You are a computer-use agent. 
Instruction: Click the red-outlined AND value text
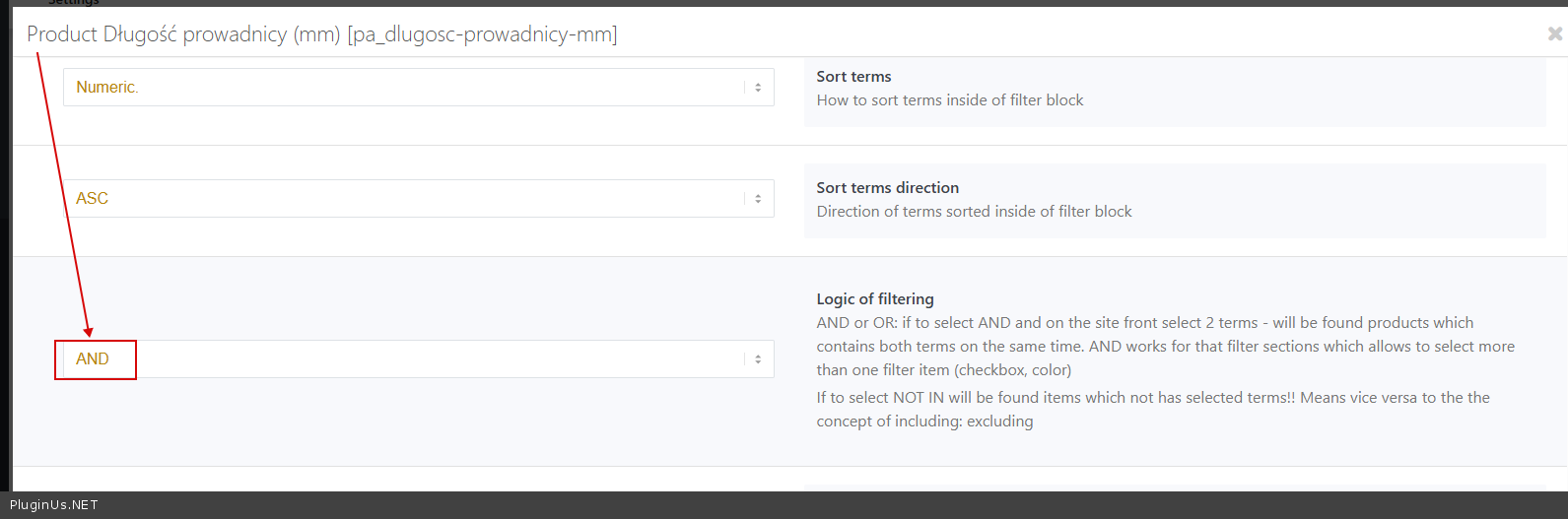click(x=93, y=359)
